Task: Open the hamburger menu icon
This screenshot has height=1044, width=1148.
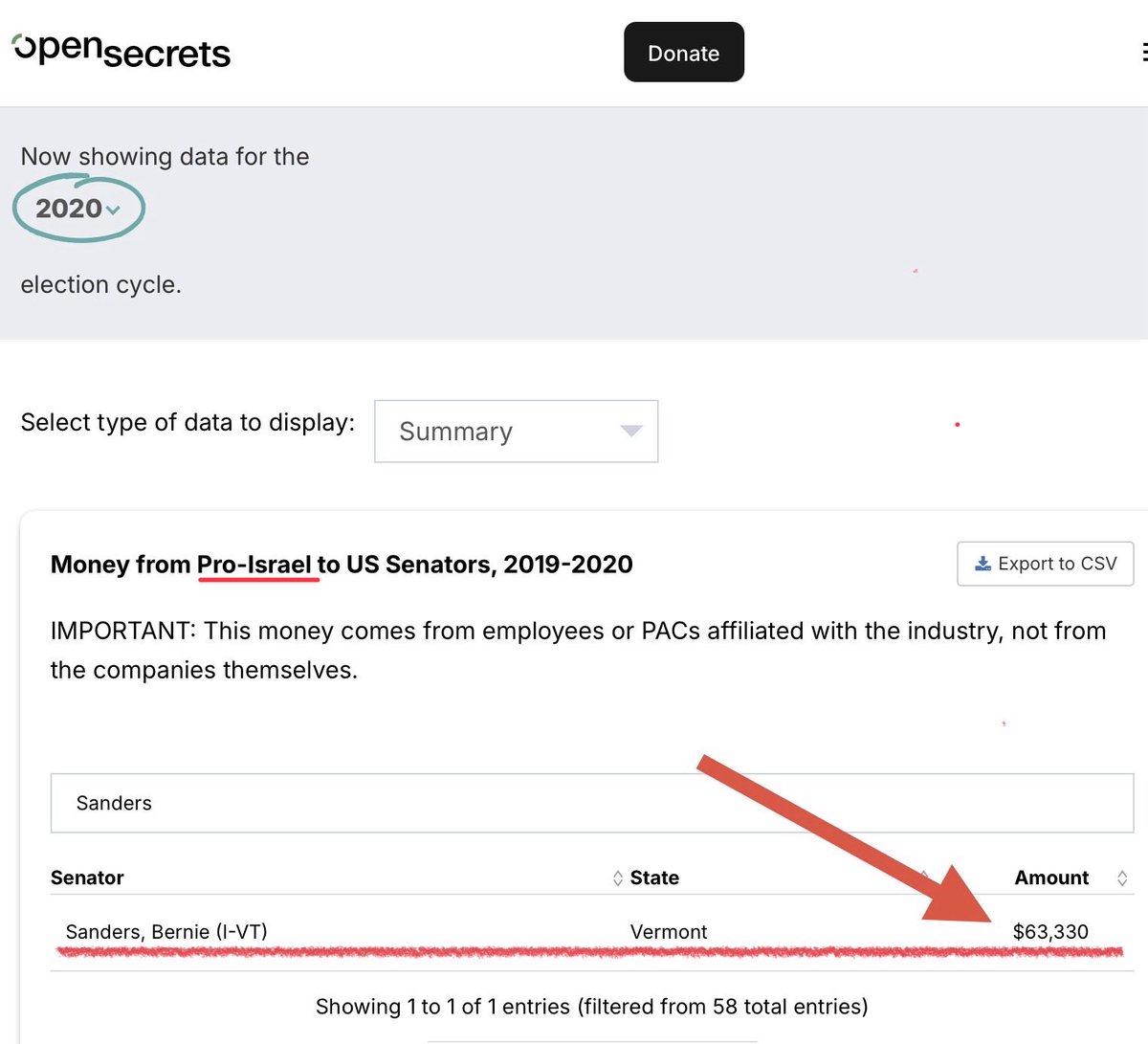Action: click(1143, 52)
